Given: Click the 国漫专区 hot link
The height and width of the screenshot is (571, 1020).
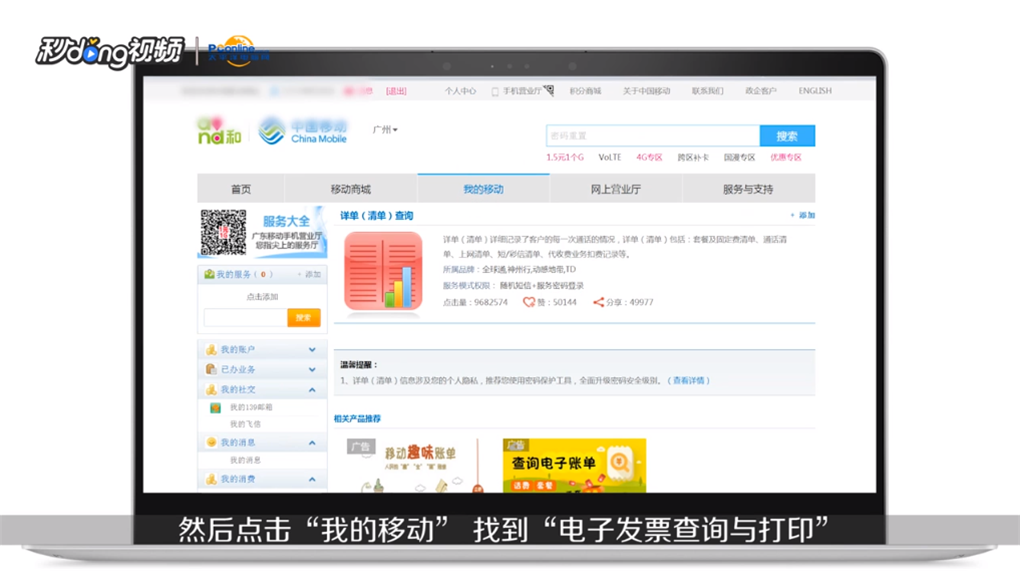Looking at the screenshot, I should point(740,157).
